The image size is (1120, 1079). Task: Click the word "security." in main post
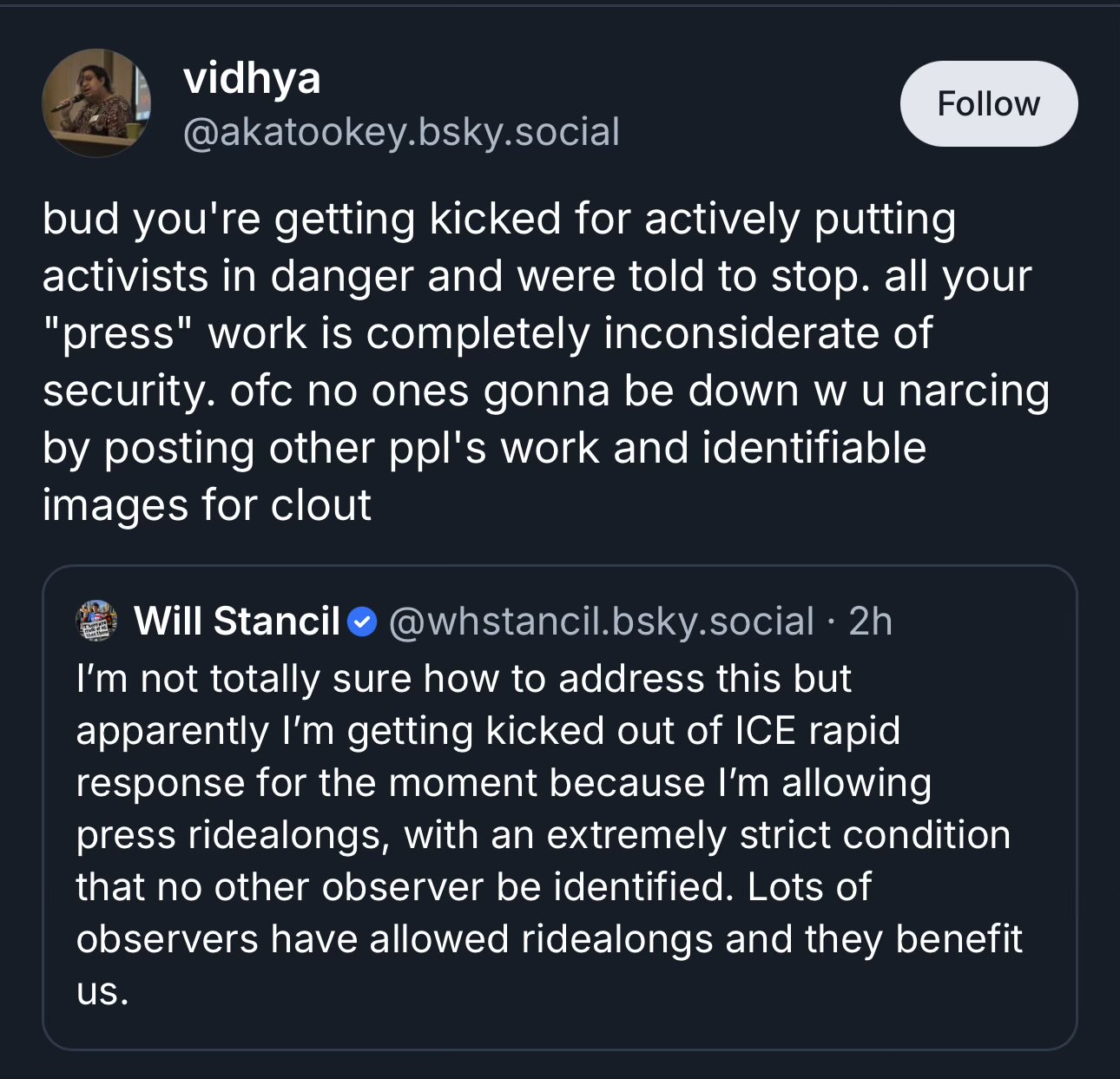point(128,391)
